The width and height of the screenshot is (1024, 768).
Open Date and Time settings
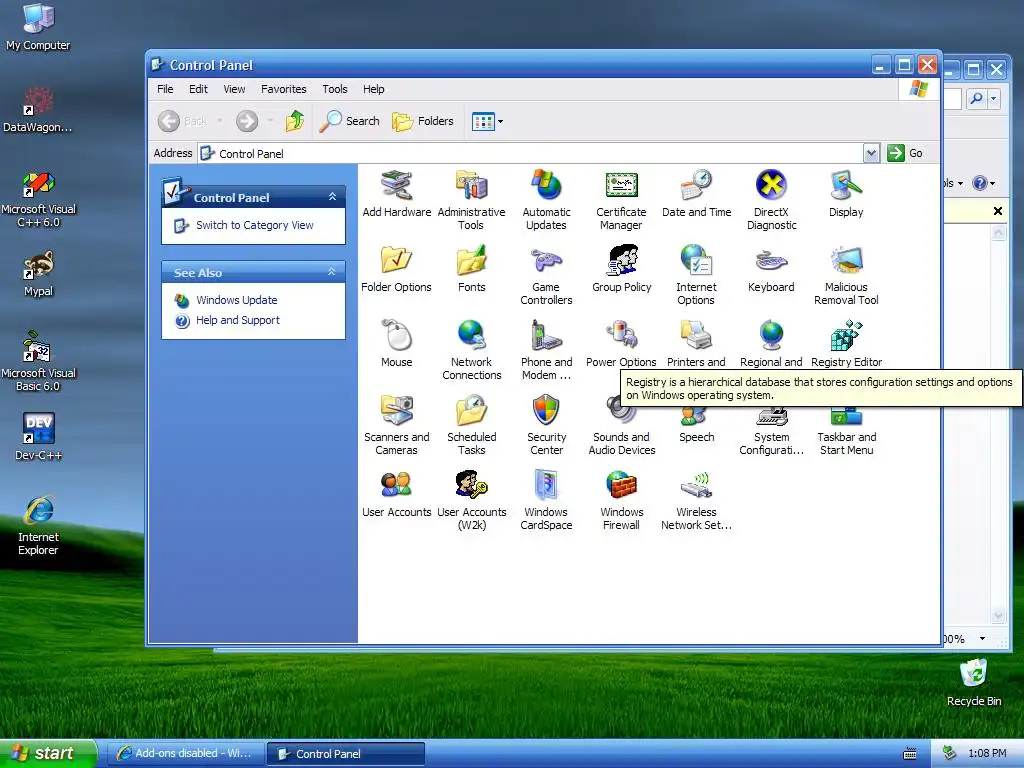696,194
